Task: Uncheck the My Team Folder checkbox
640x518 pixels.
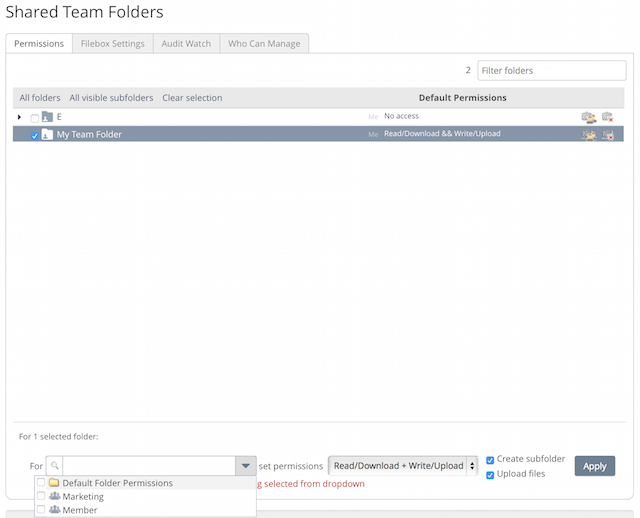Action: (35, 135)
